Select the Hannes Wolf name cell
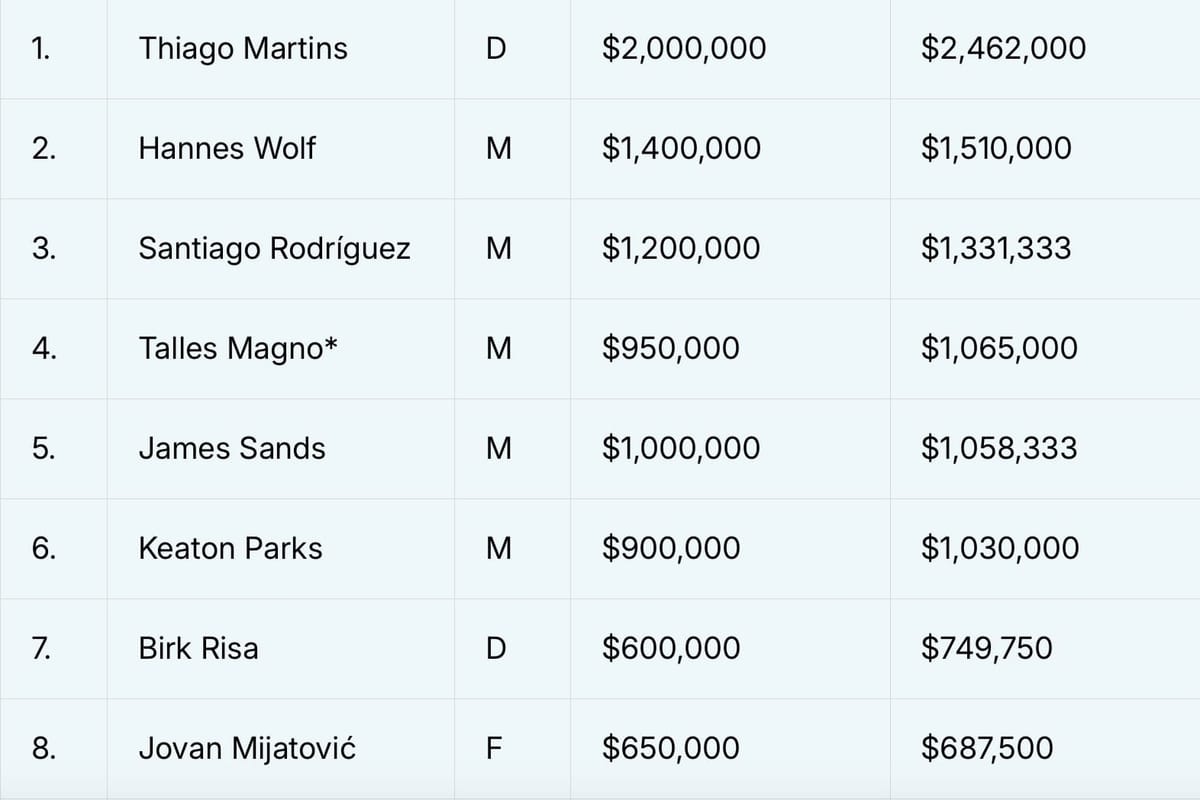The height and width of the screenshot is (800, 1200). coord(227,148)
